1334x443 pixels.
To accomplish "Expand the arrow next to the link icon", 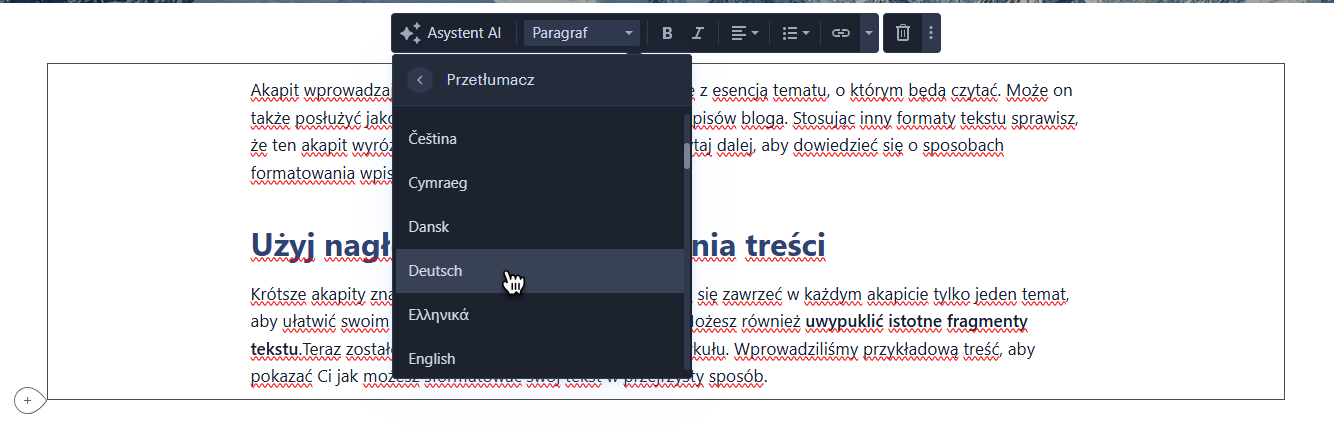I will click(x=868, y=33).
